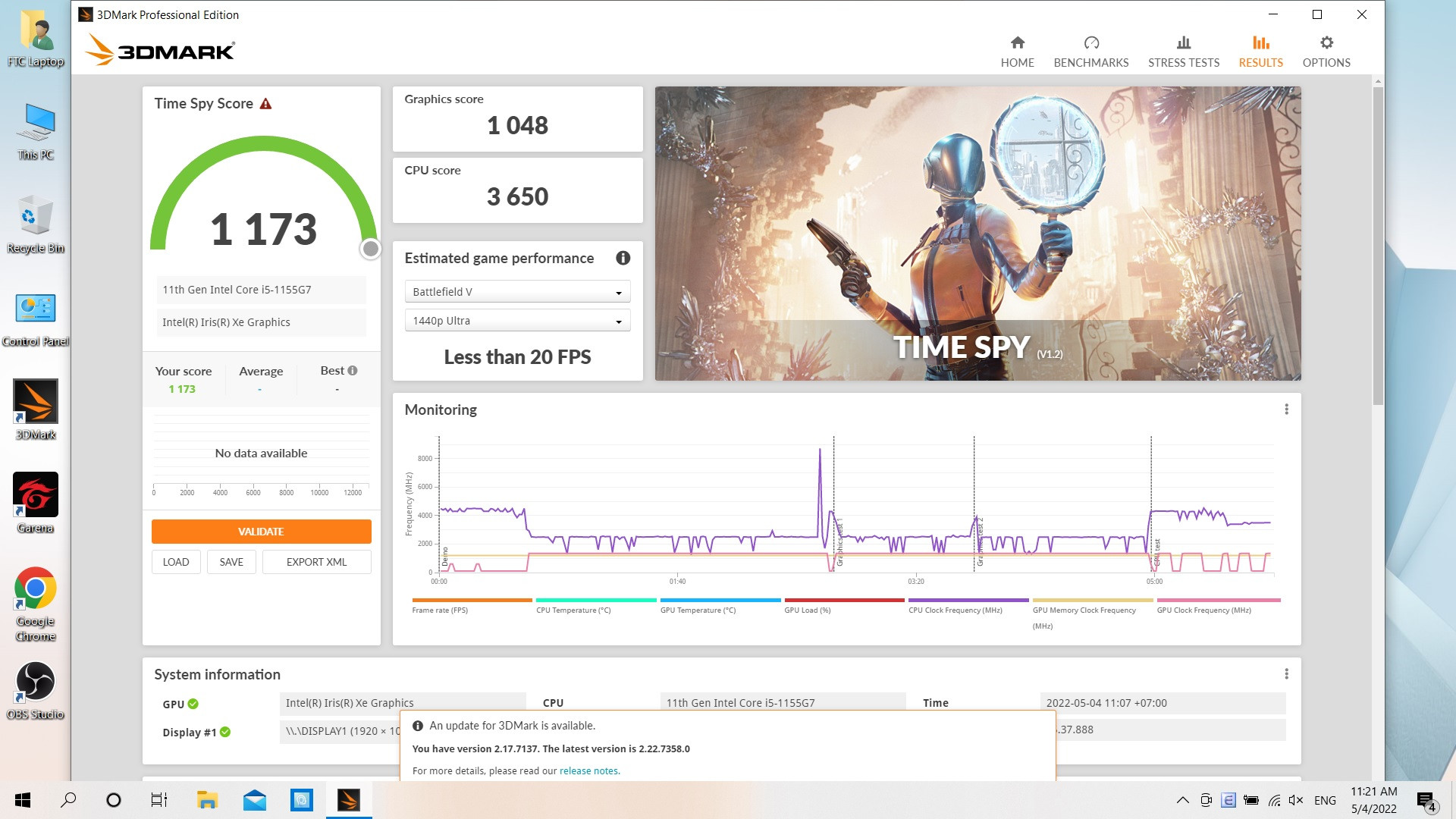The width and height of the screenshot is (1456, 819).
Task: Click the blue photo app taskbar icon
Action: coord(302,800)
